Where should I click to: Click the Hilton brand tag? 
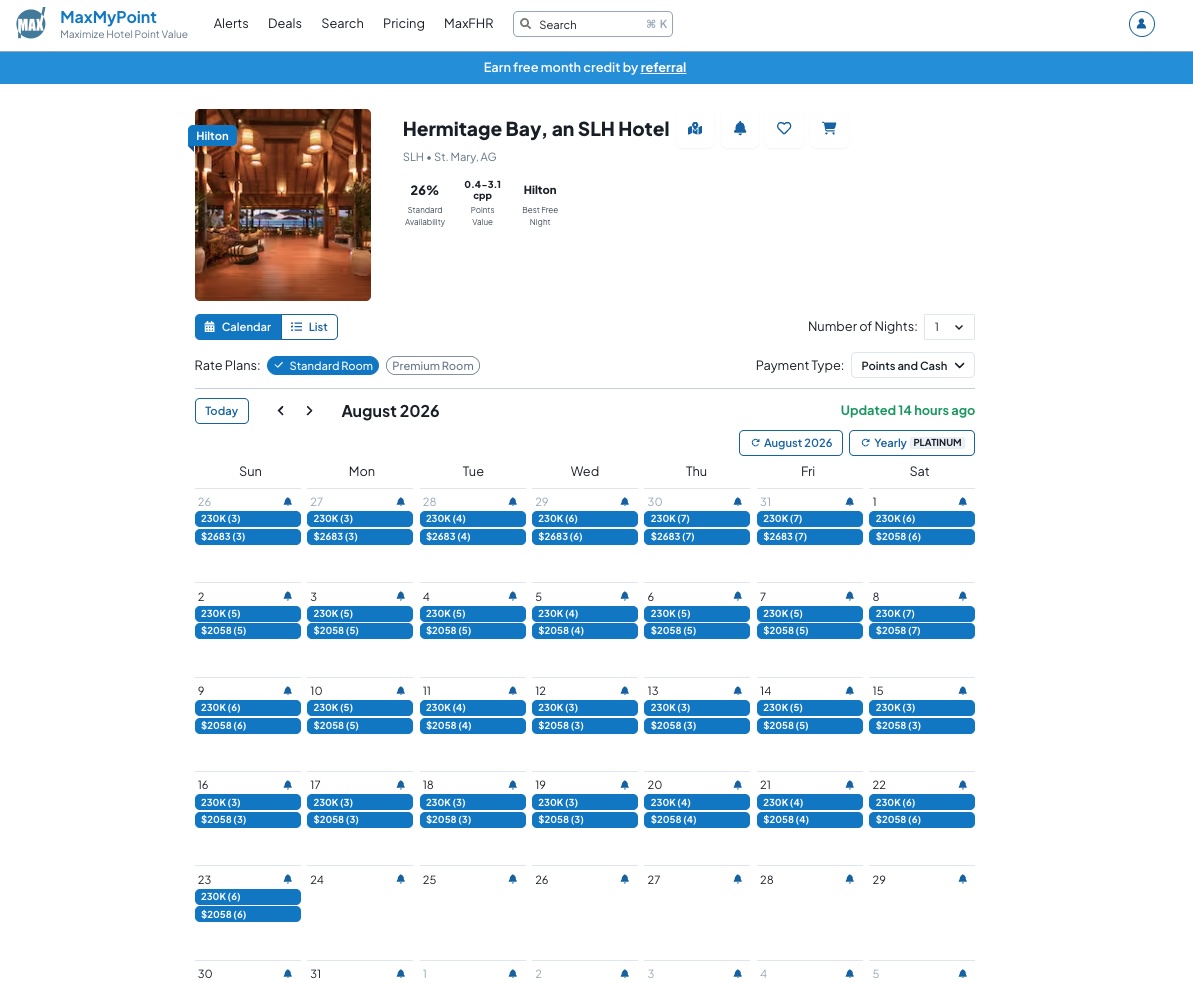tap(212, 135)
